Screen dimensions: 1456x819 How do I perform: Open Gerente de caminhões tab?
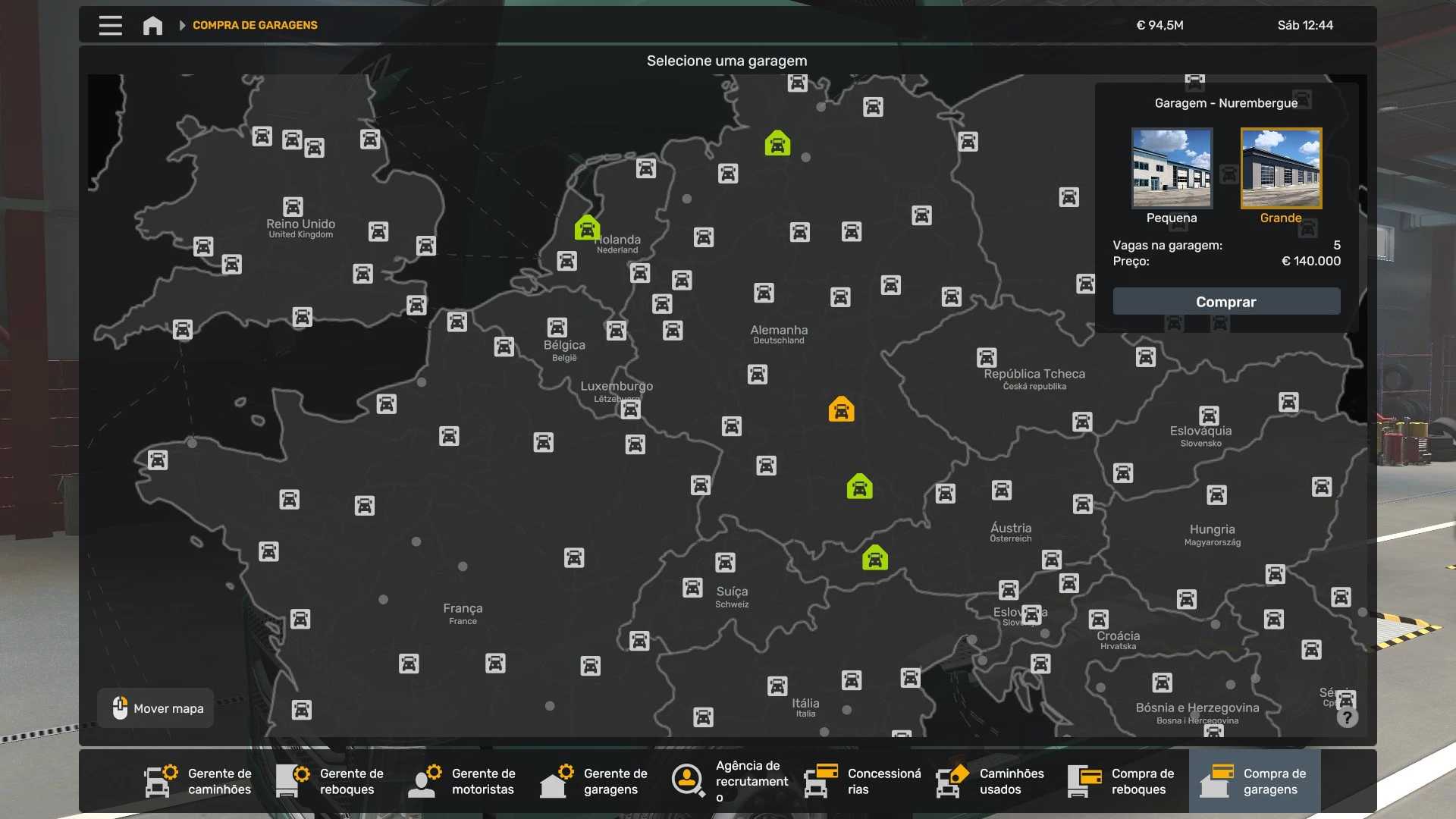tap(199, 781)
